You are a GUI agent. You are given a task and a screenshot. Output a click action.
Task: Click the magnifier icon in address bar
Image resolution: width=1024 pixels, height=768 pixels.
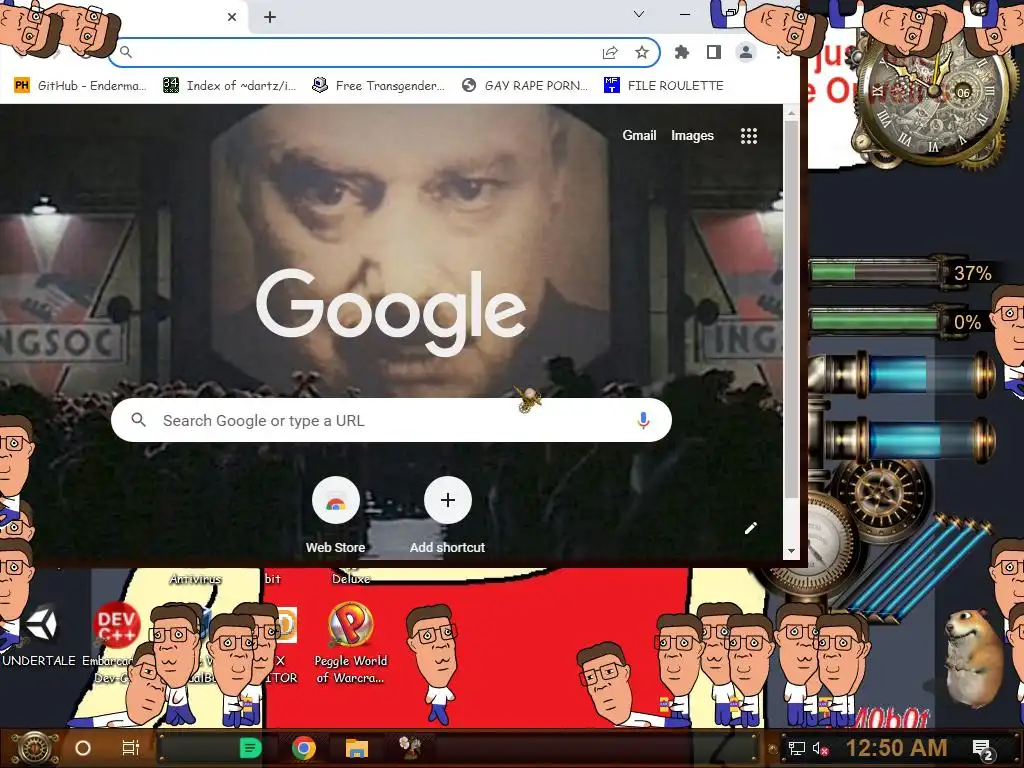[126, 52]
